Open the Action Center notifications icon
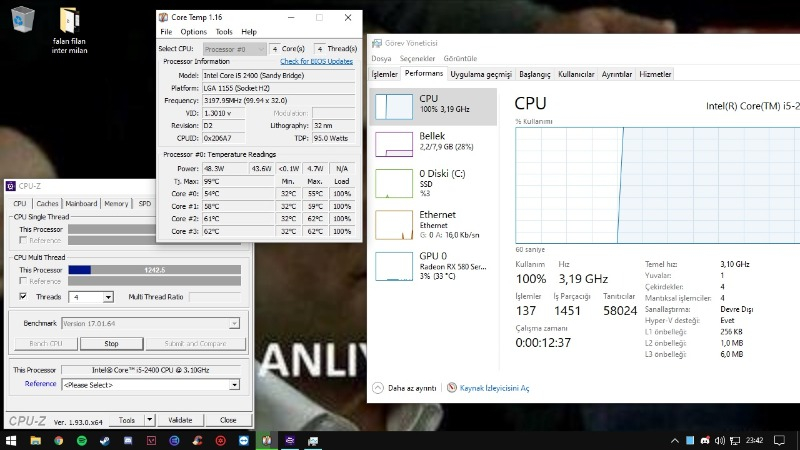This screenshot has width=800, height=450. click(779, 440)
